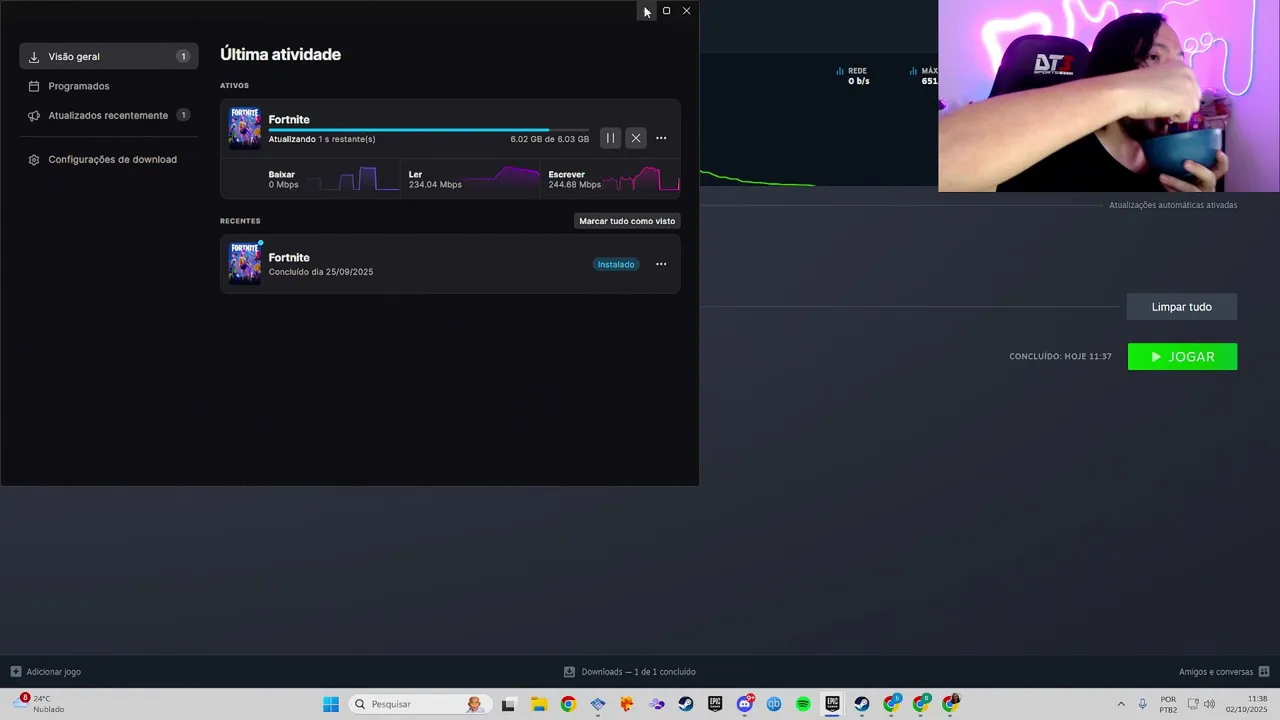
Task: Click the Última atividade heading
Action: pyautogui.click(x=280, y=54)
